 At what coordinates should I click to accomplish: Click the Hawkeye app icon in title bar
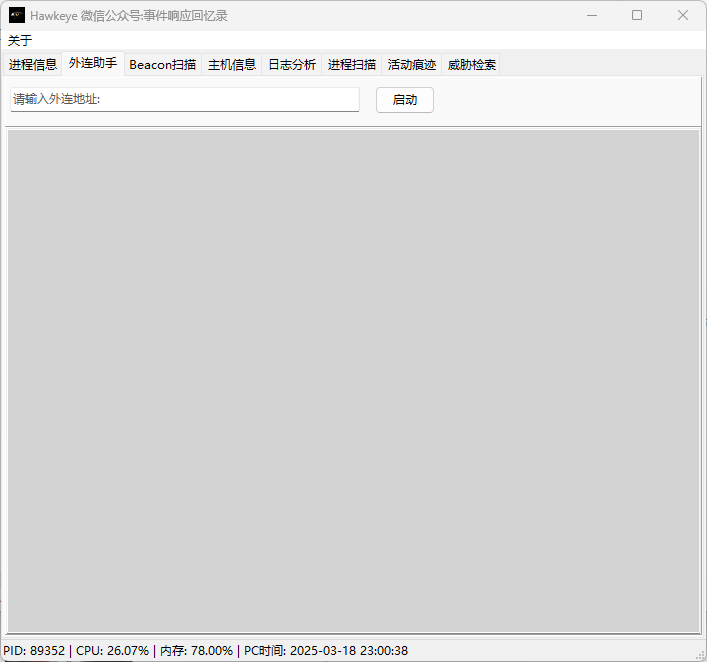click(x=17, y=15)
